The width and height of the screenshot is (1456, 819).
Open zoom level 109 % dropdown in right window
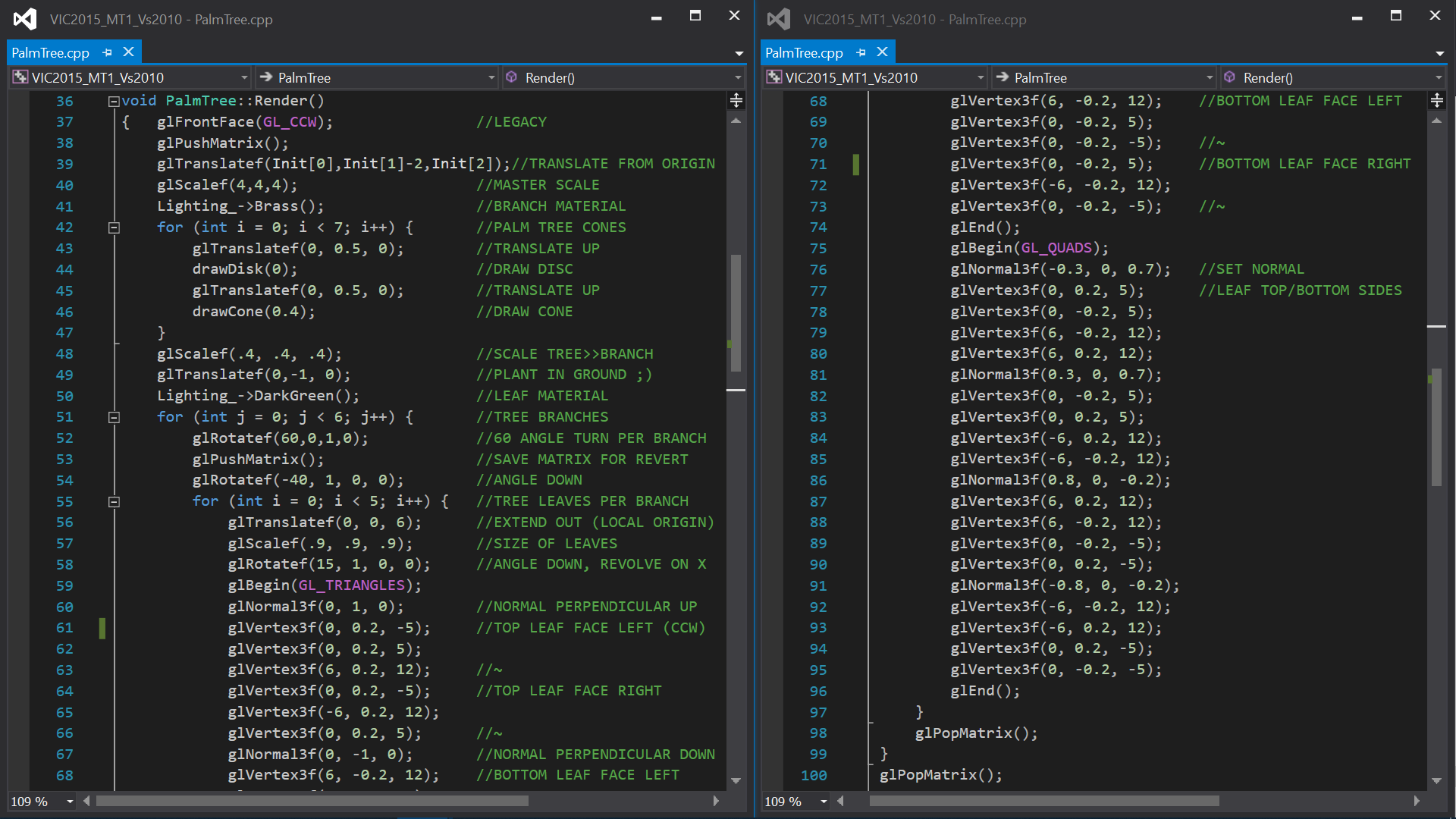[824, 802]
